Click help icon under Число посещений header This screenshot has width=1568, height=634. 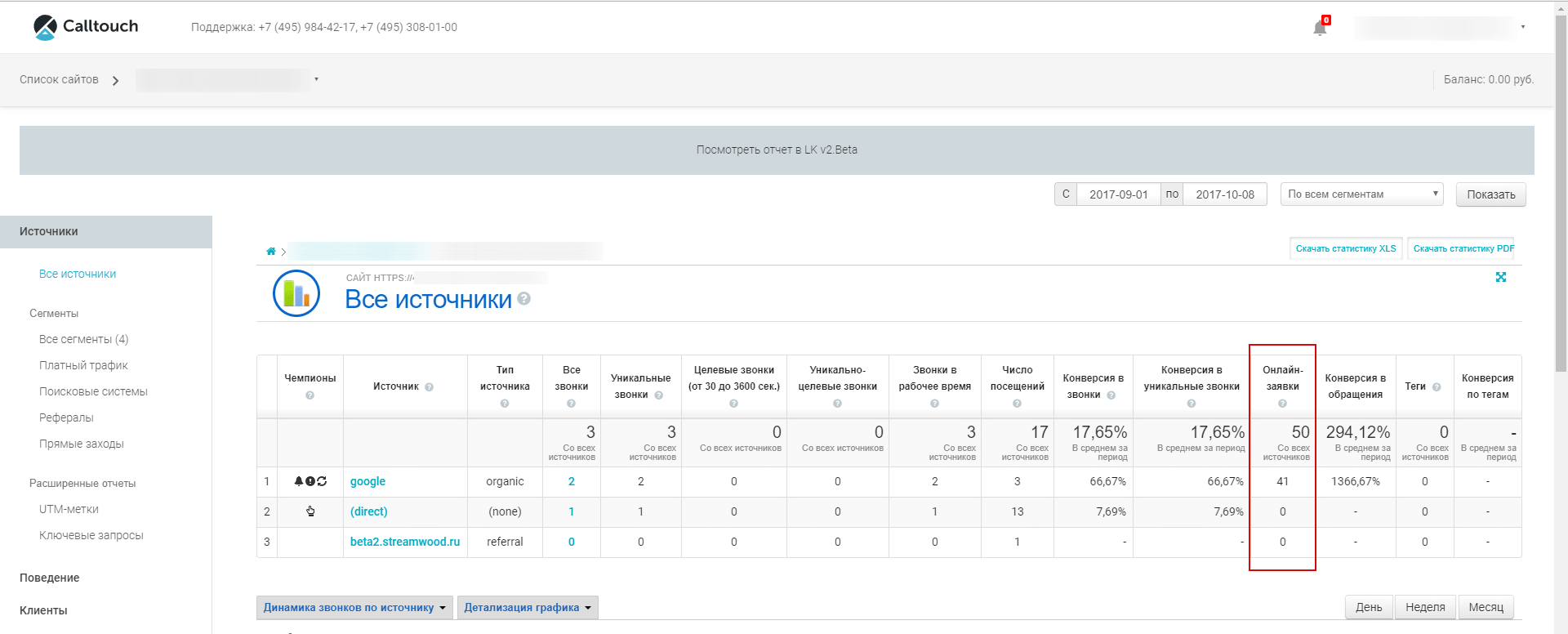[1017, 404]
